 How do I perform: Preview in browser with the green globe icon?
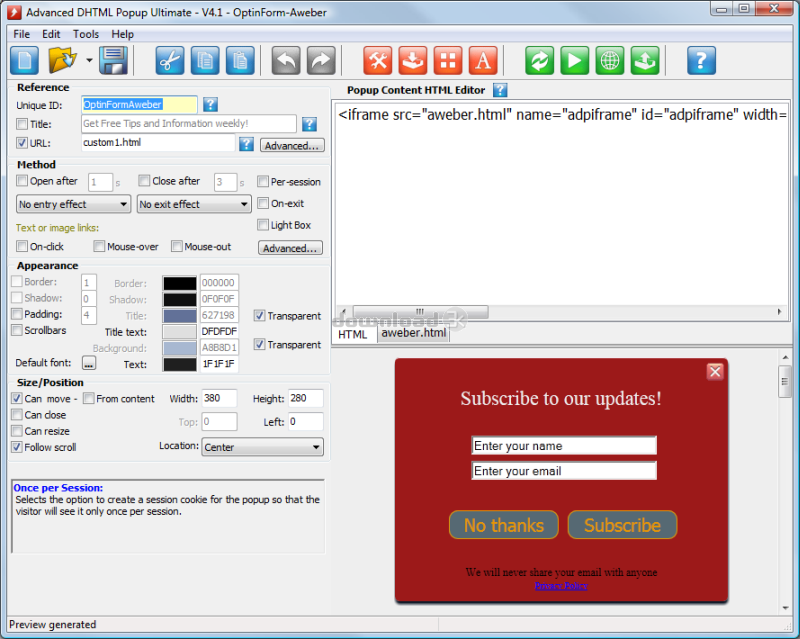click(x=610, y=61)
